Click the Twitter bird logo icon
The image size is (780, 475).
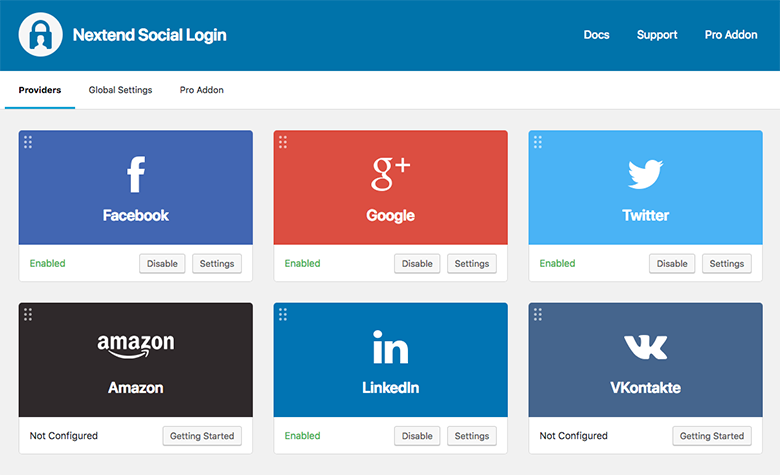pos(645,175)
